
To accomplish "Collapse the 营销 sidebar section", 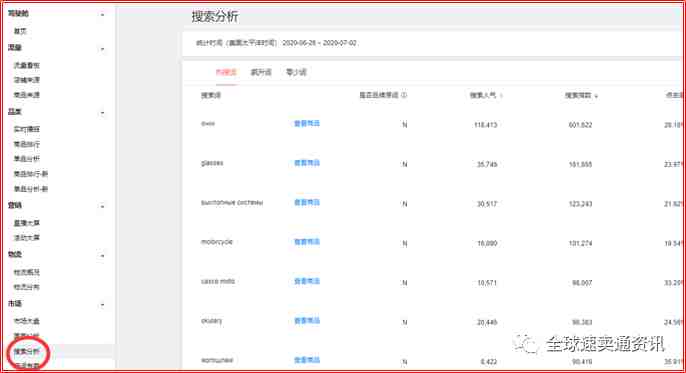I will [x=102, y=206].
